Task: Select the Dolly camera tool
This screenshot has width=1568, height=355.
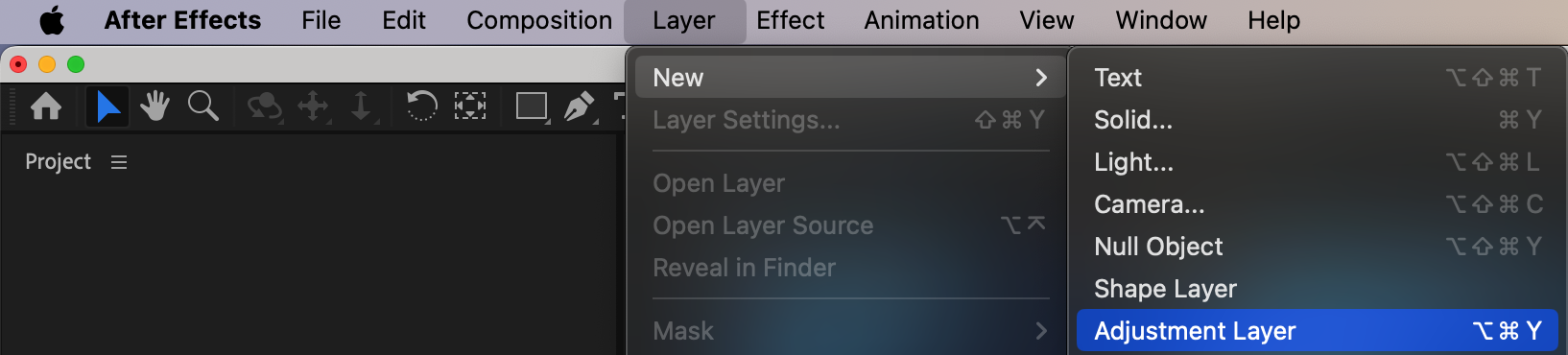Action: tap(362, 106)
